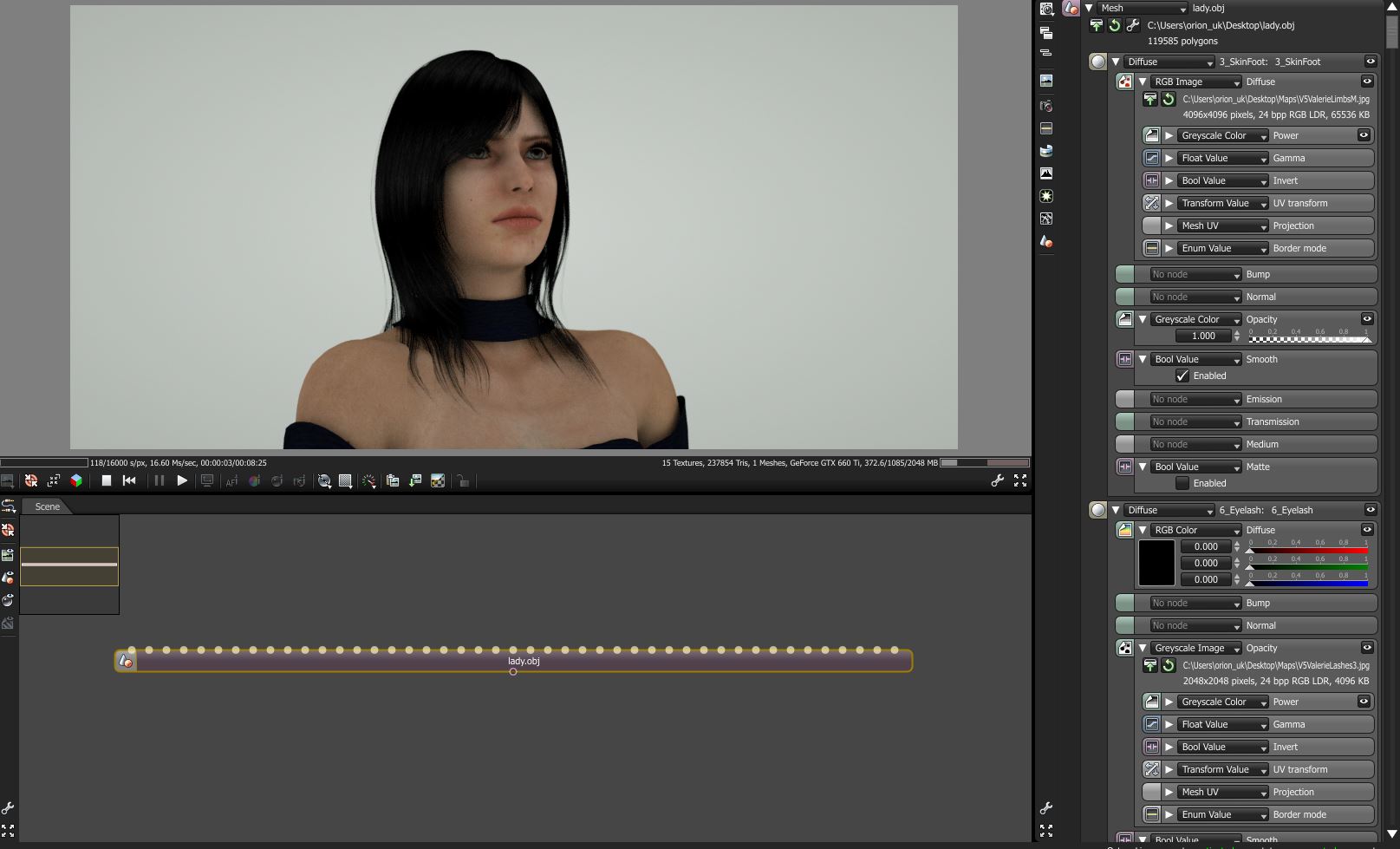1400x849 pixels.
Task: Click the mesh icon in inspector sidebar
Action: [x=1046, y=241]
